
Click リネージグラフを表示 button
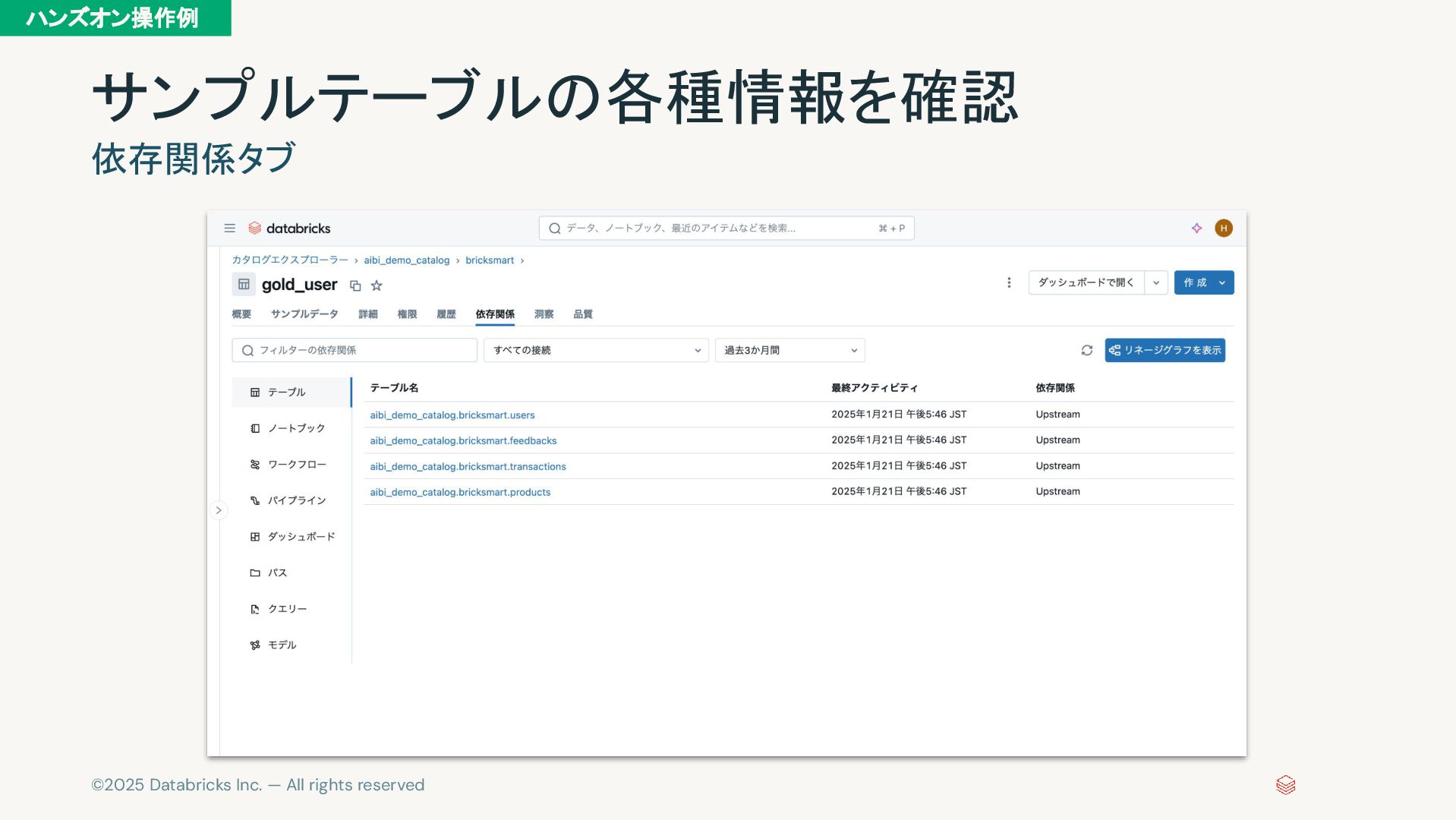(1164, 350)
